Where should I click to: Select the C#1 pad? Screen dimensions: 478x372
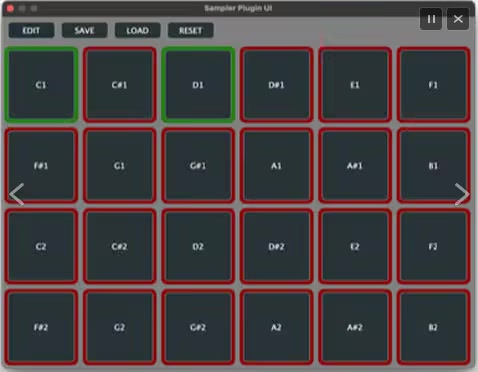(119, 85)
